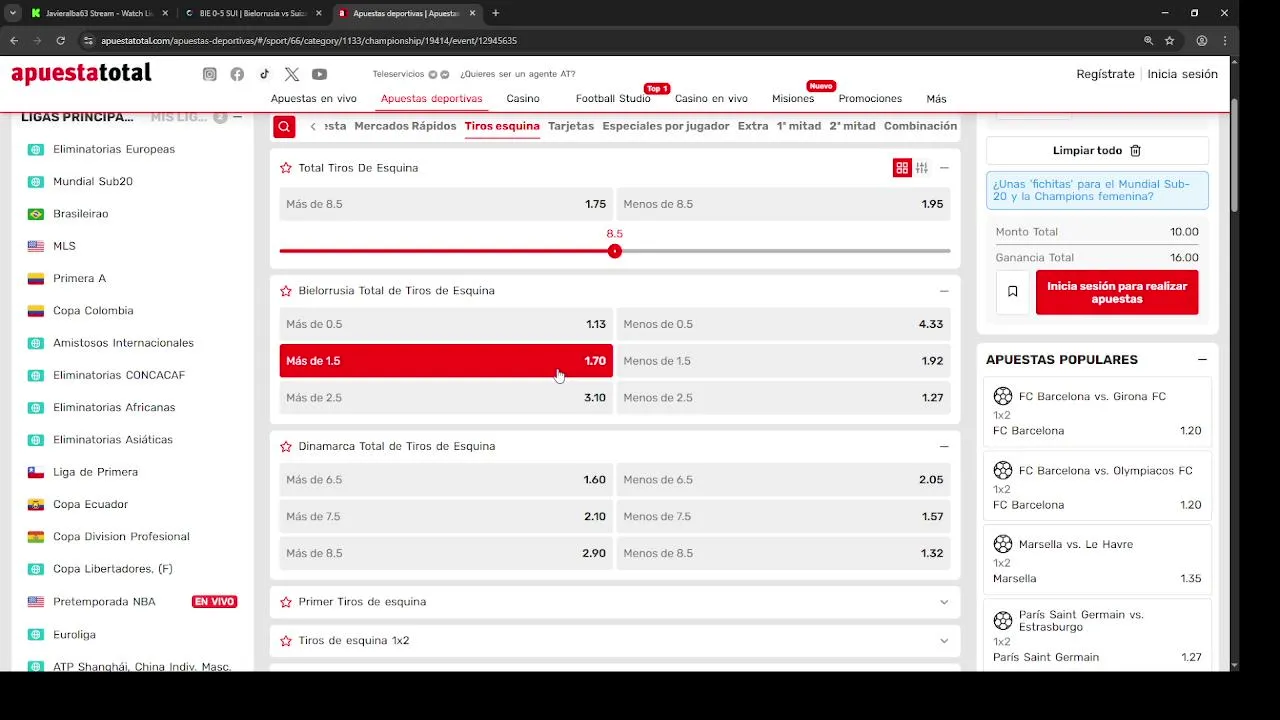This screenshot has width=1280, height=720.
Task: Open the Casino menu item
Action: (x=523, y=99)
